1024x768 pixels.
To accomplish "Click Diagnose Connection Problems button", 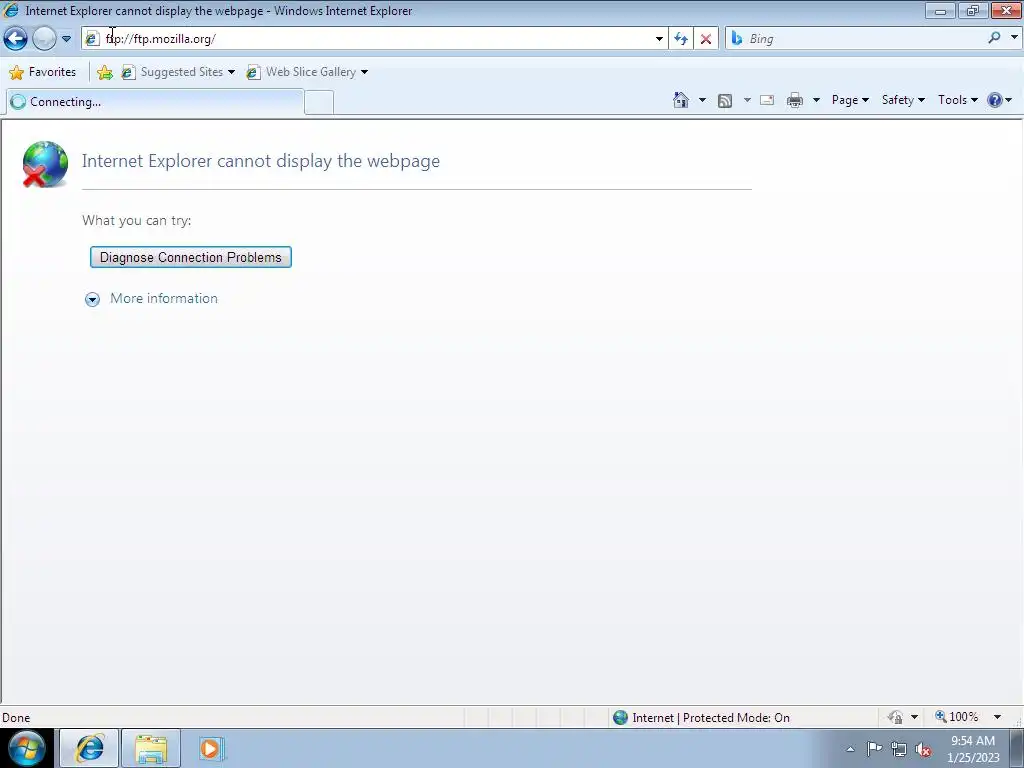I will coord(191,257).
